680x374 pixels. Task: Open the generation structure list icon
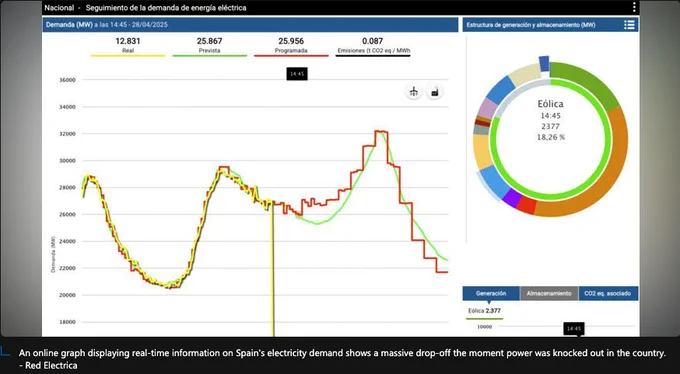click(629, 25)
